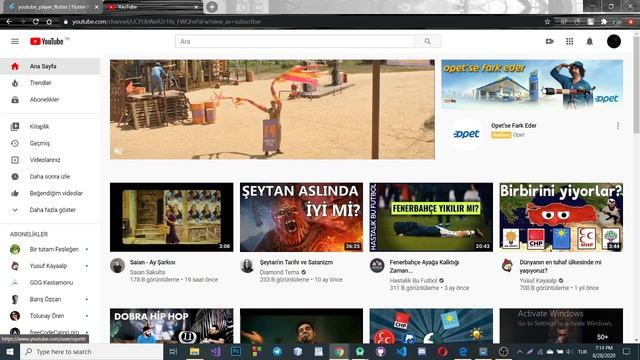Screen dimensions: 640x360
Task: Open Bir tutam Fesleğen subscription
Action: pos(50,249)
